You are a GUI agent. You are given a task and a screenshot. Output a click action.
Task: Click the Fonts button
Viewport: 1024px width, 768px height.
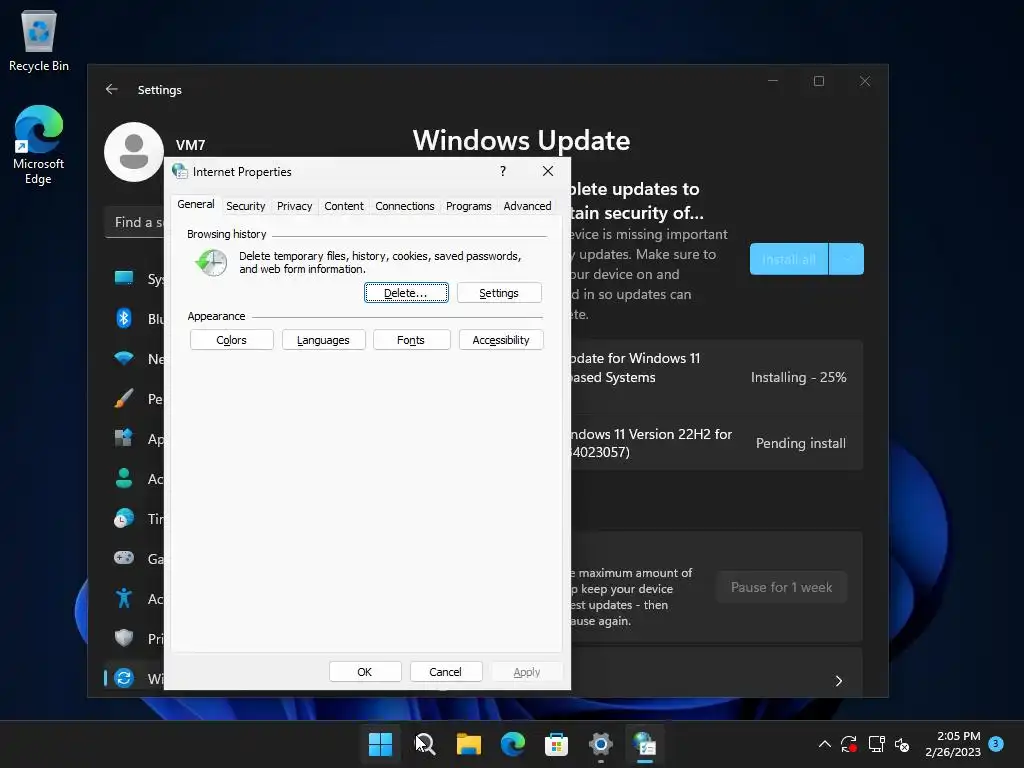pos(411,340)
